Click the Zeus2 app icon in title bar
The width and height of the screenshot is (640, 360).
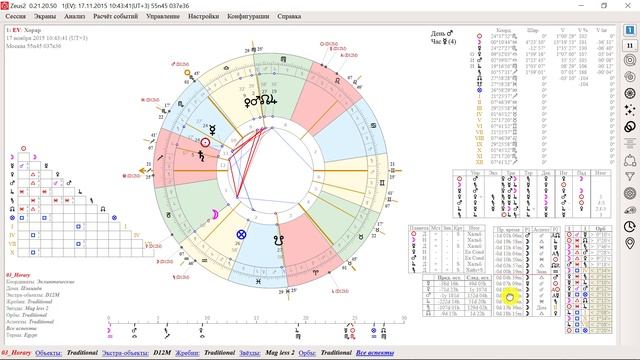(4, 6)
